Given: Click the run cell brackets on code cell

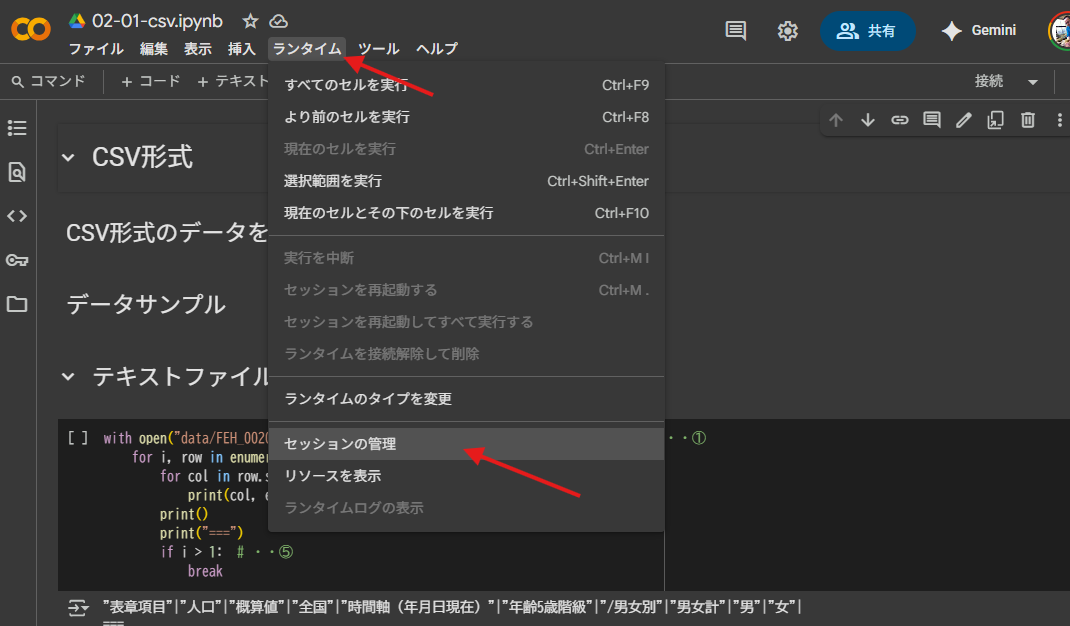Looking at the screenshot, I should pyautogui.click(x=78, y=438).
